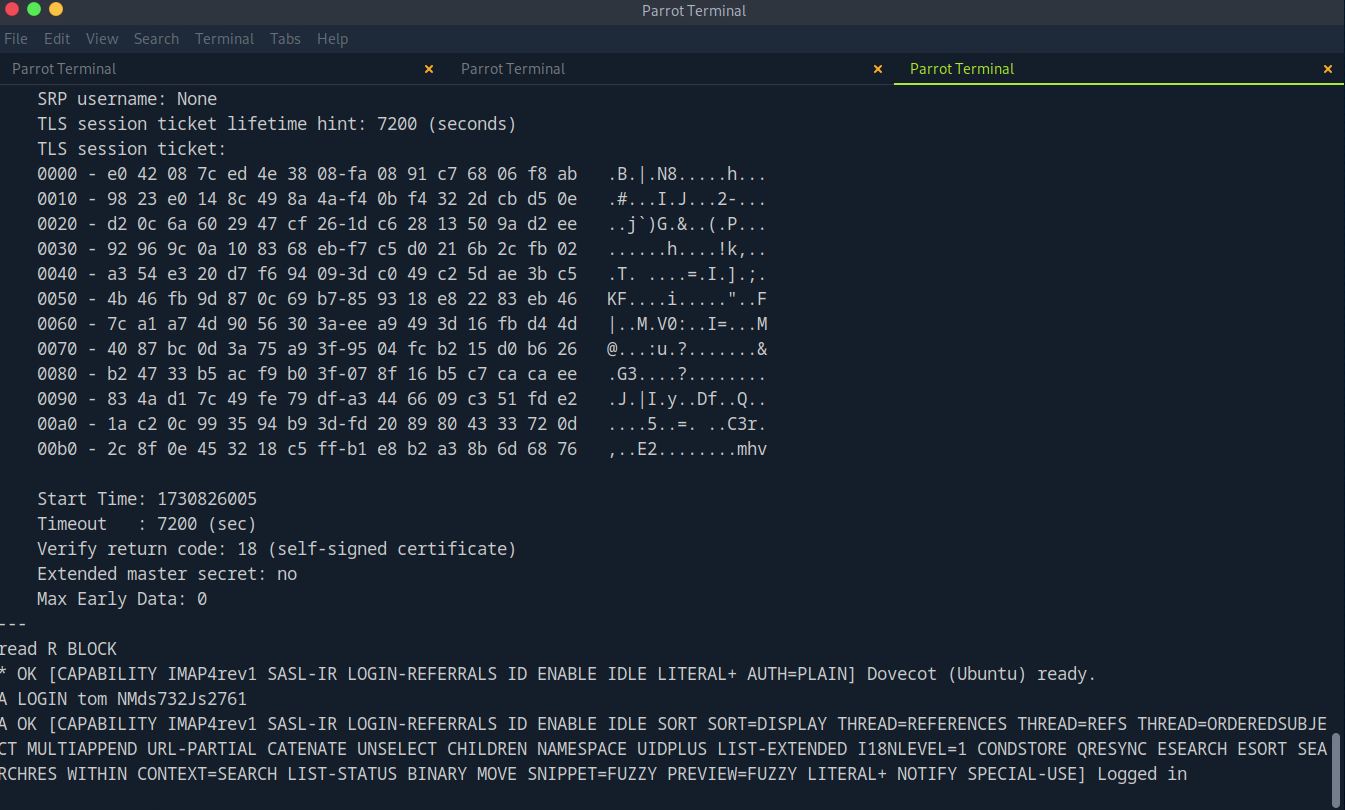This screenshot has height=810, width=1345.
Task: Select the highlighted third Parrot Terminal tab
Action: 962,69
